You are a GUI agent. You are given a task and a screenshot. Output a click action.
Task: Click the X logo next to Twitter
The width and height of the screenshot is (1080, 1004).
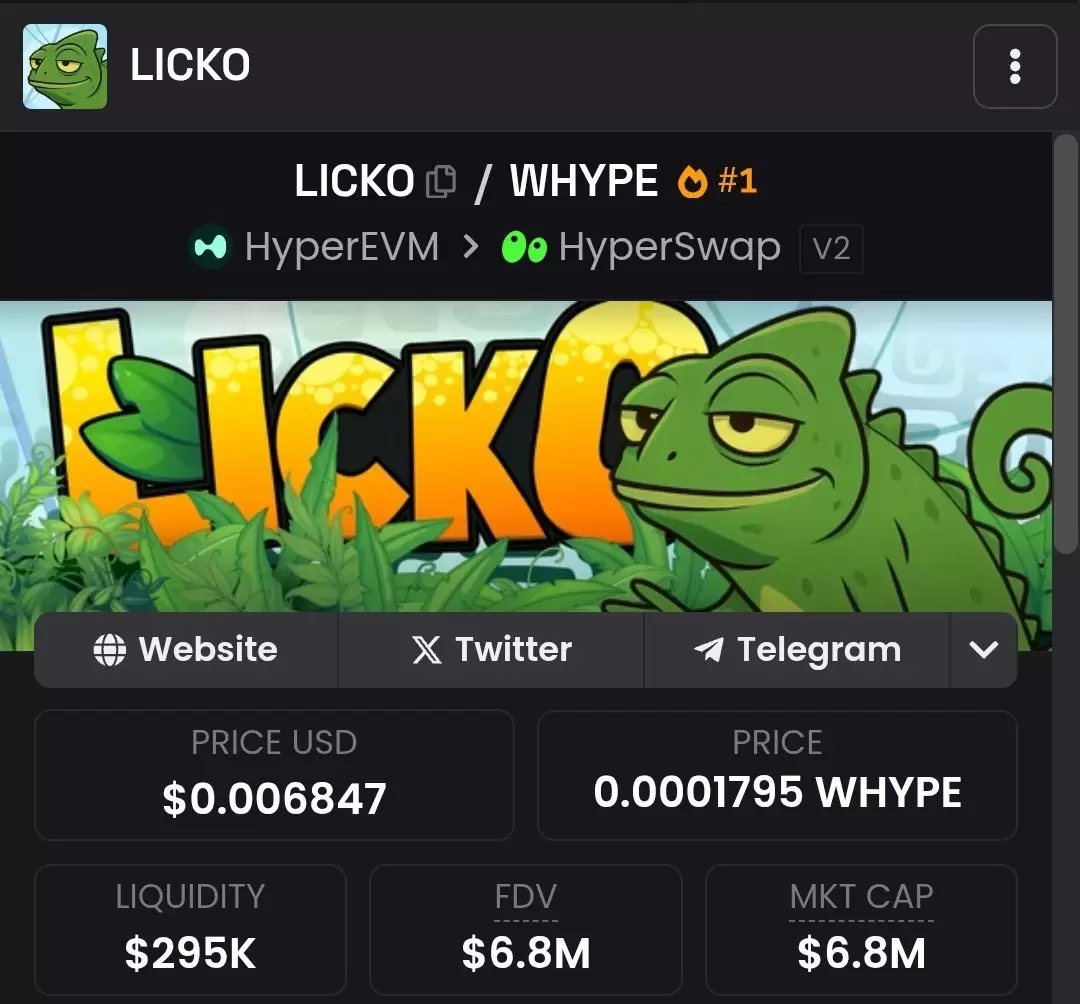pos(427,649)
